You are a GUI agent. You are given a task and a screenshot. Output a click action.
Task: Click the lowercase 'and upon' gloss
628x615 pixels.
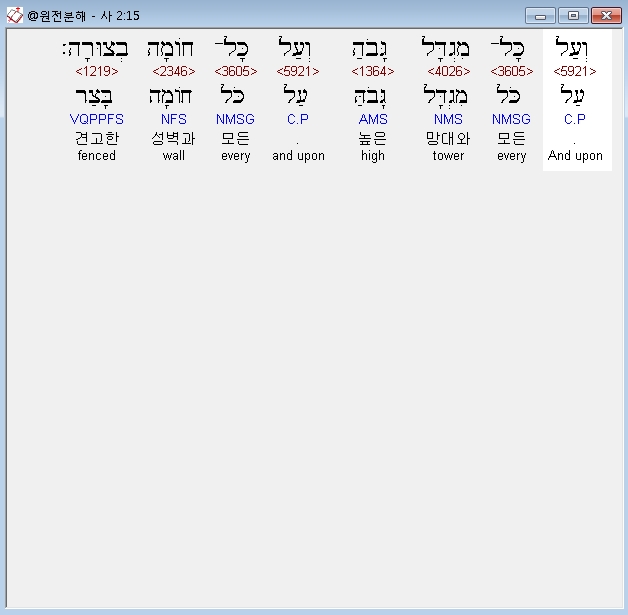coord(298,156)
